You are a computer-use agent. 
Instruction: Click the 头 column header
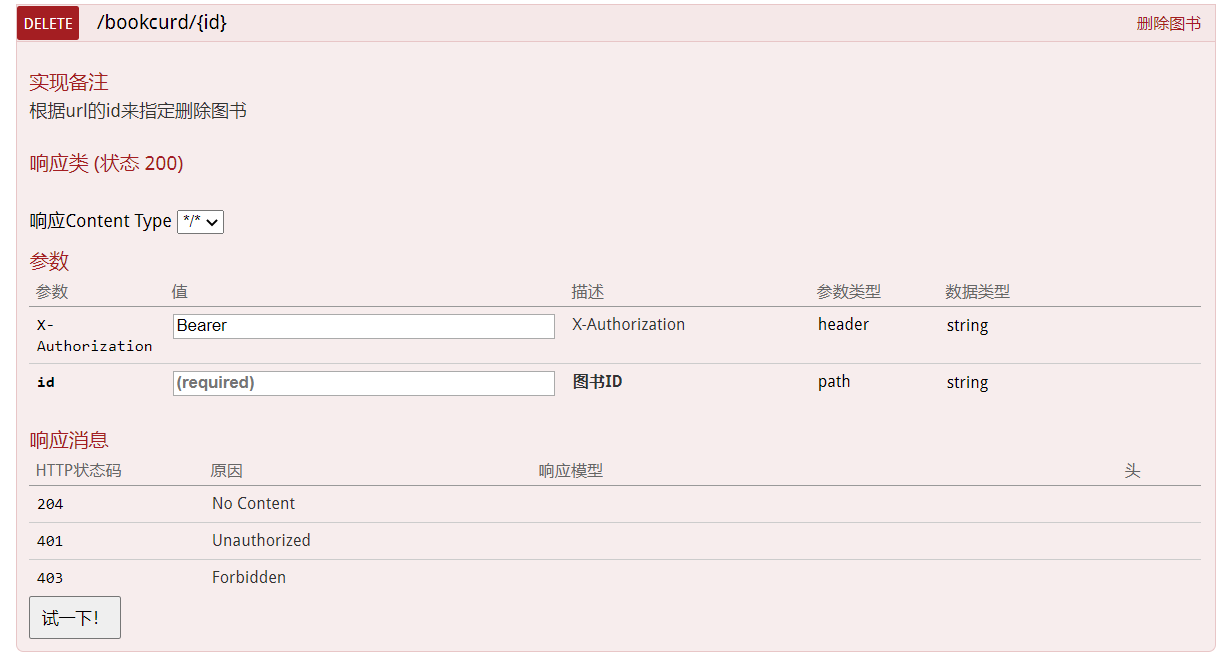[x=1132, y=470]
